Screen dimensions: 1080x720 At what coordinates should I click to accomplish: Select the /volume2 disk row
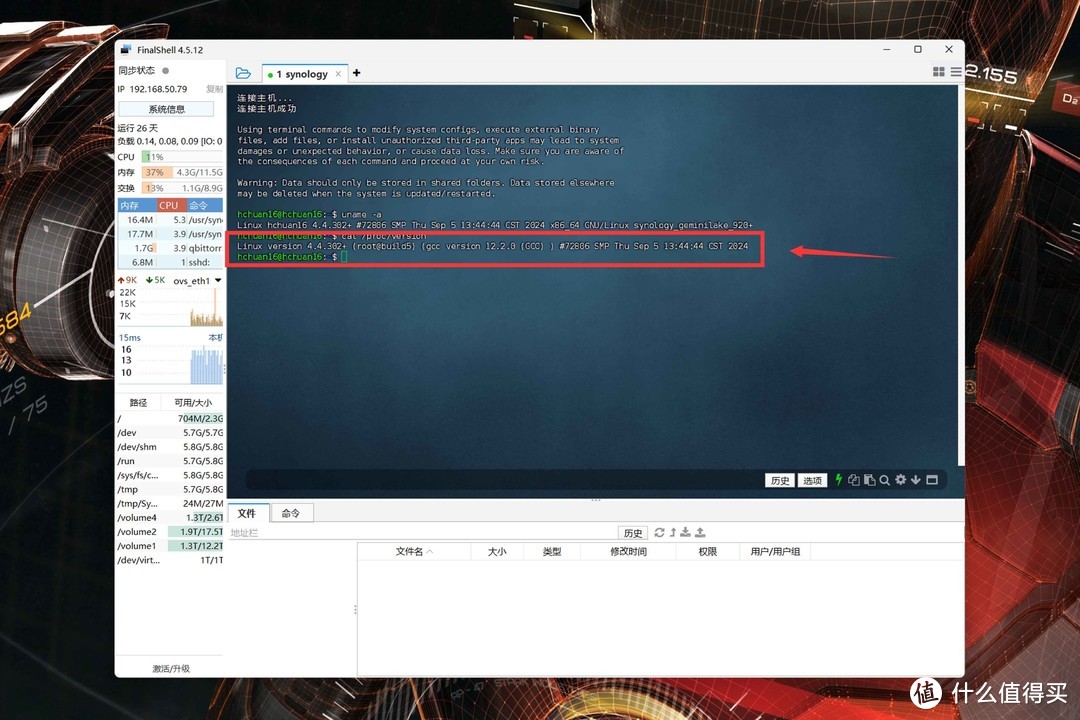[x=170, y=532]
